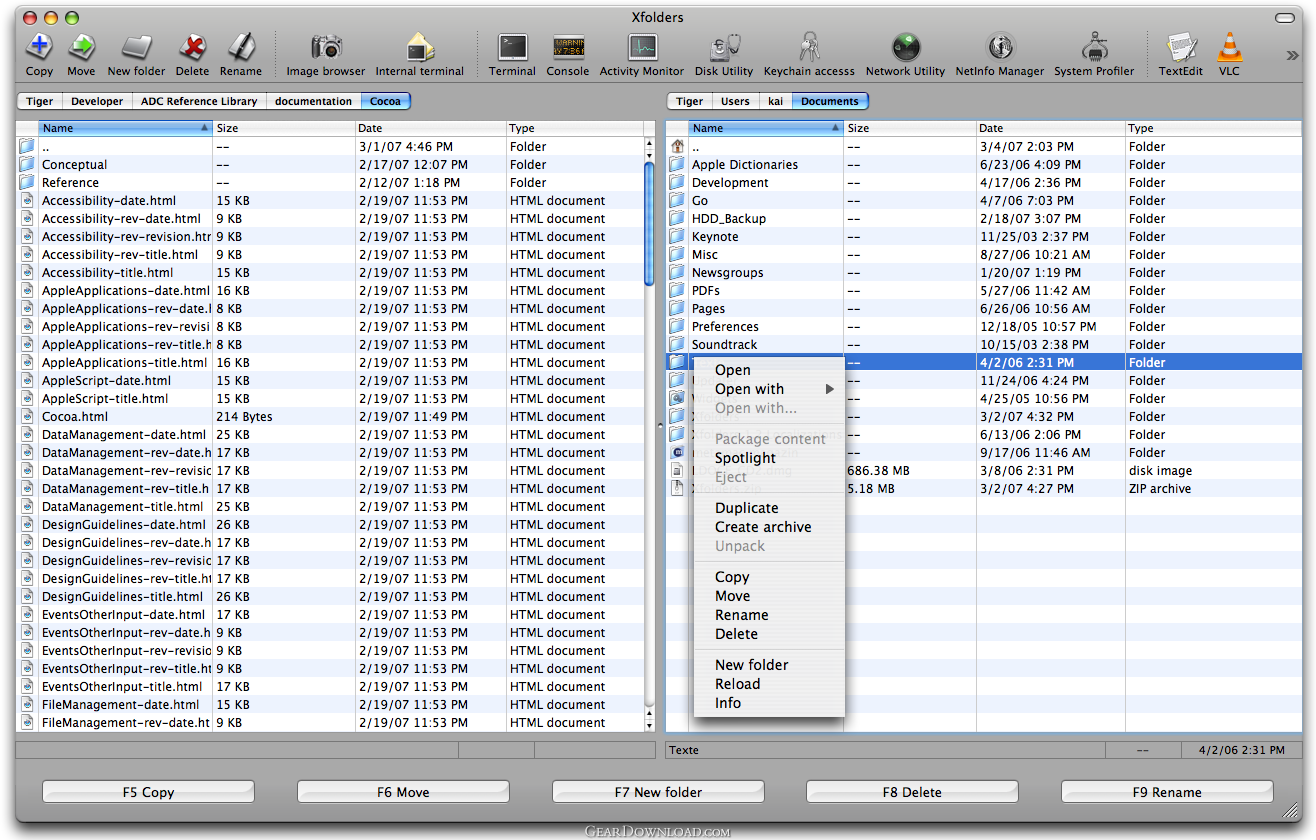The height and width of the screenshot is (840, 1316).
Task: Select Cocoa in the left path bar
Action: 386,101
